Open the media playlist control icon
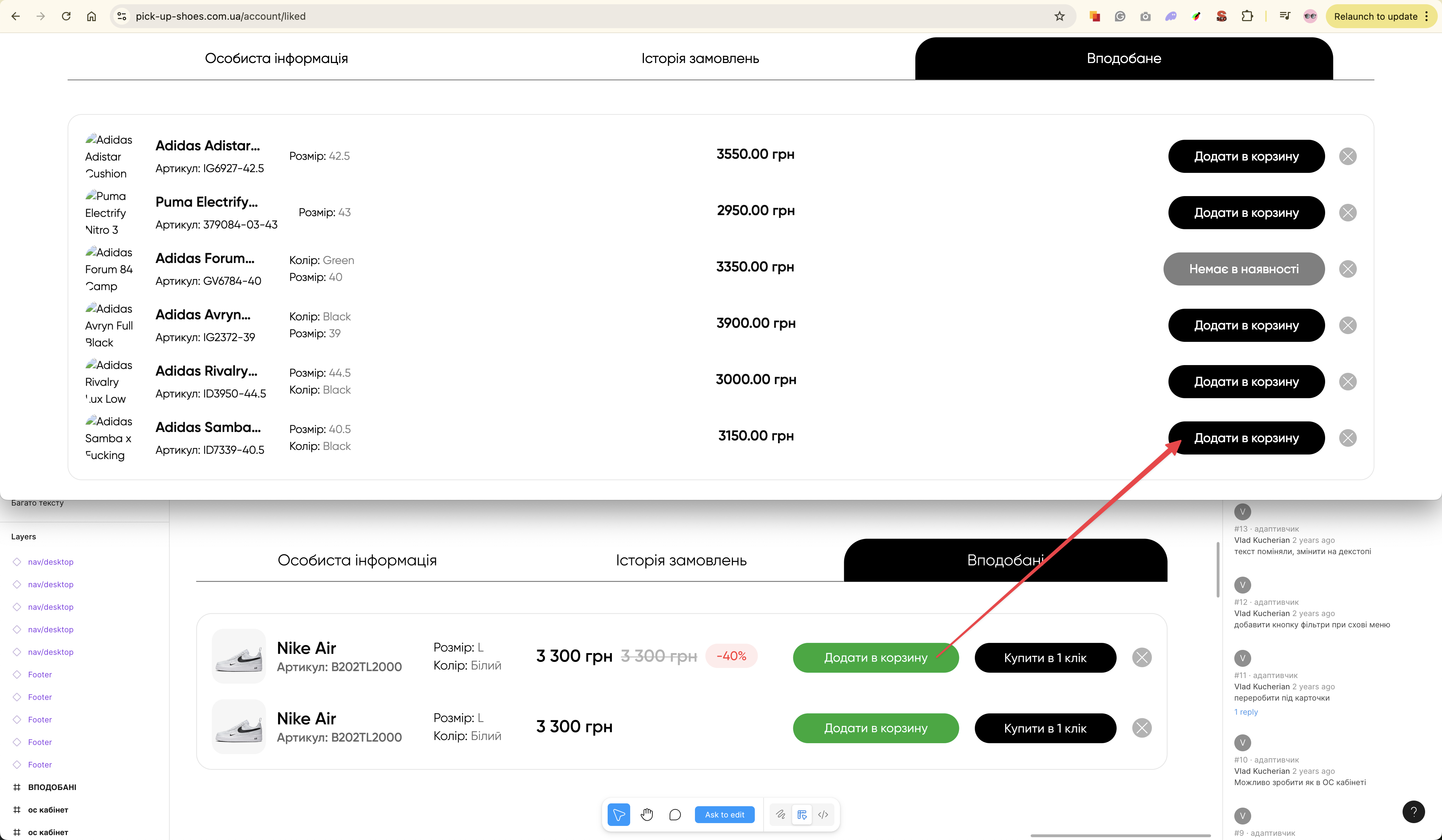This screenshot has width=1442, height=840. (x=1285, y=16)
